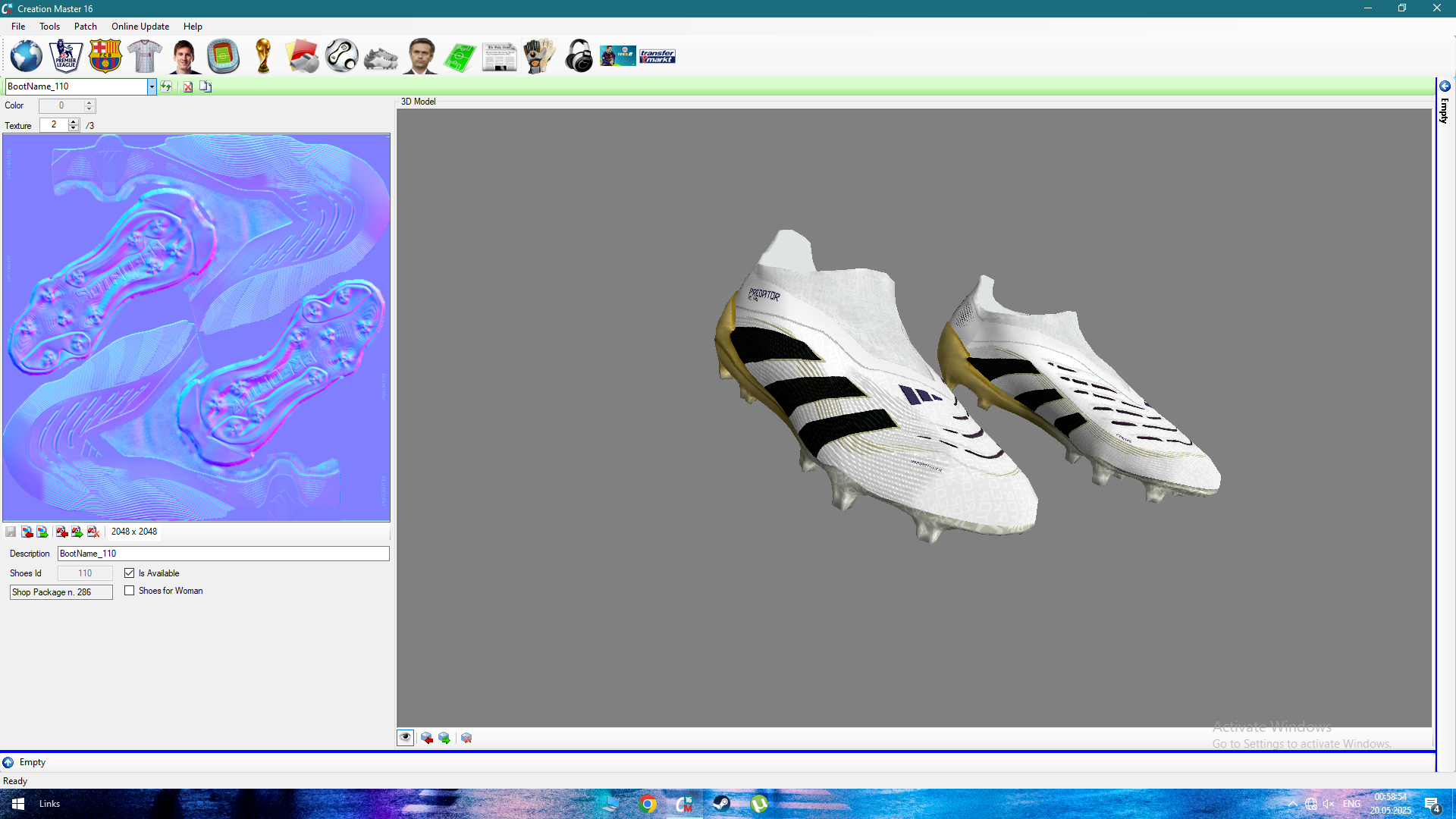Clone the boot using copy pages icon
This screenshot has width=1456, height=819.
pyautogui.click(x=206, y=86)
